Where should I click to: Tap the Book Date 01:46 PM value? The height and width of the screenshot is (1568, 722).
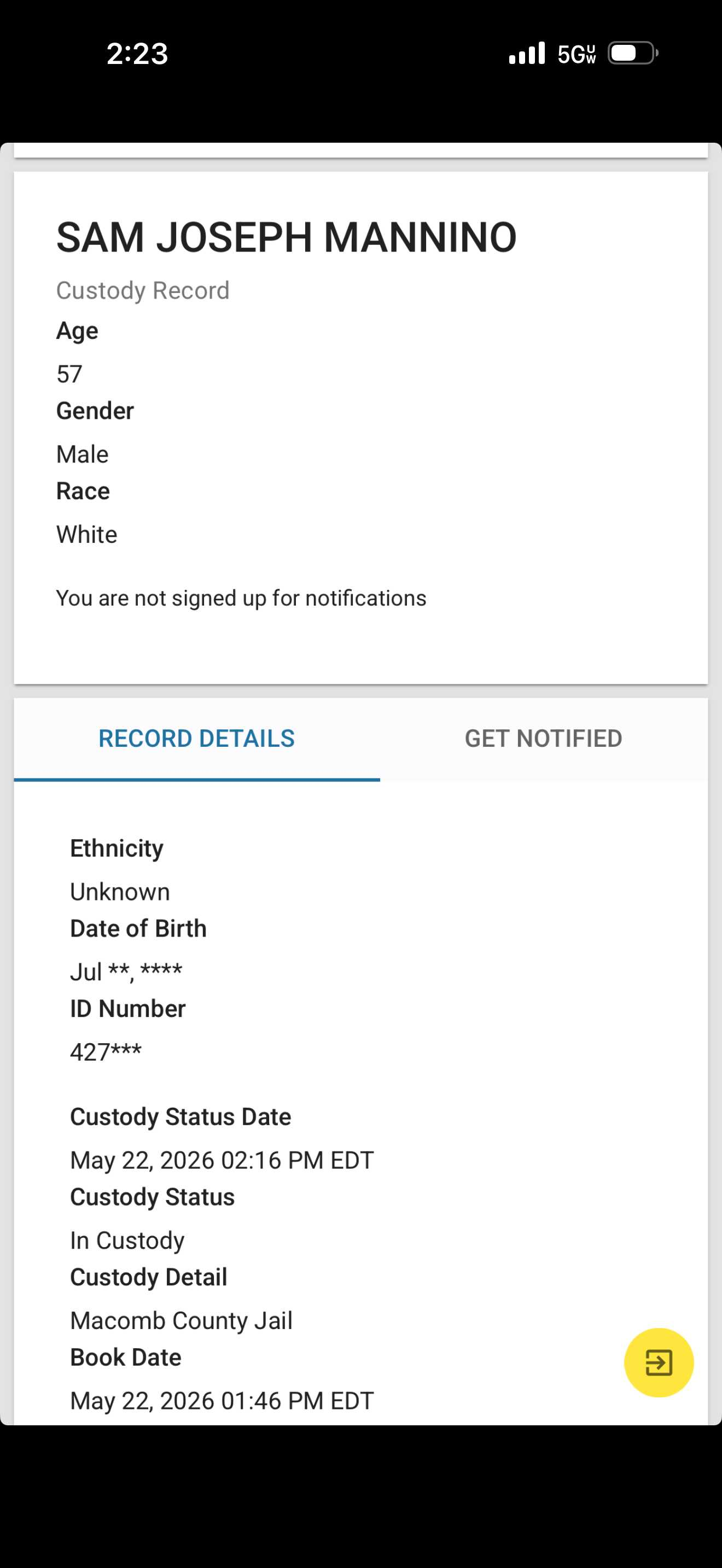[222, 1401]
